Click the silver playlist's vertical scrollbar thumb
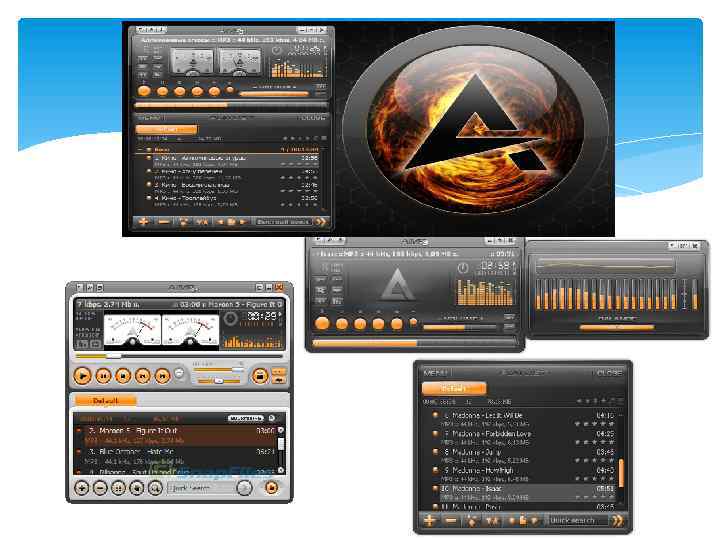The width and height of the screenshot is (720, 540). pos(281,444)
